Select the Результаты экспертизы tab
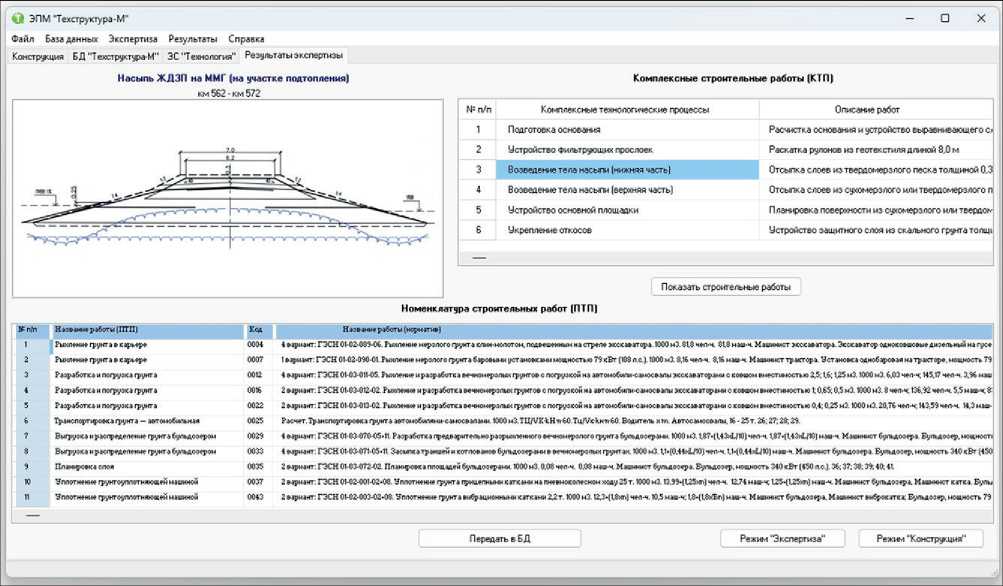This screenshot has width=1003, height=586. coord(293,55)
